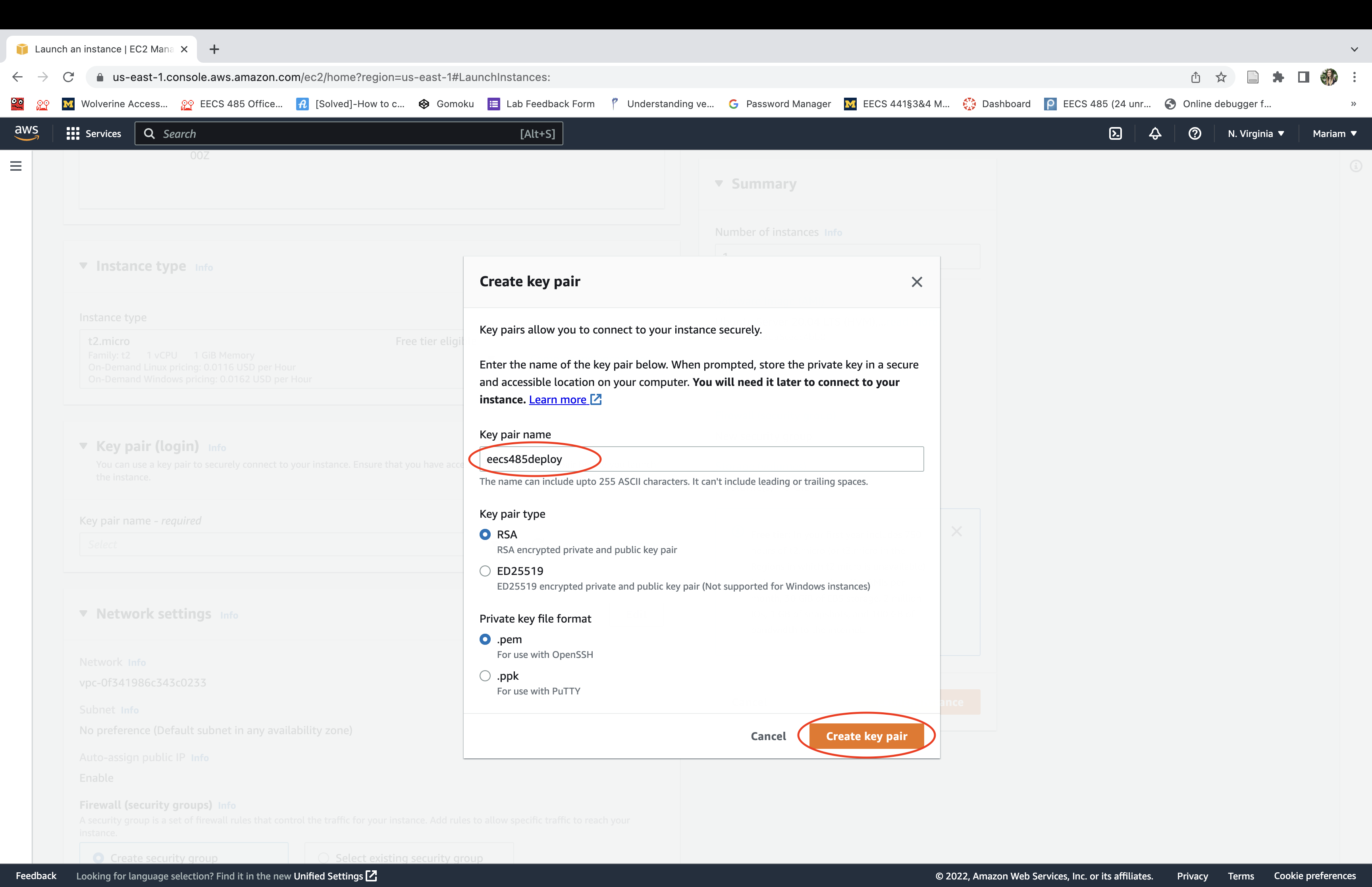Choose the RSA key pair type
This screenshot has width=1372, height=887.
click(x=486, y=534)
